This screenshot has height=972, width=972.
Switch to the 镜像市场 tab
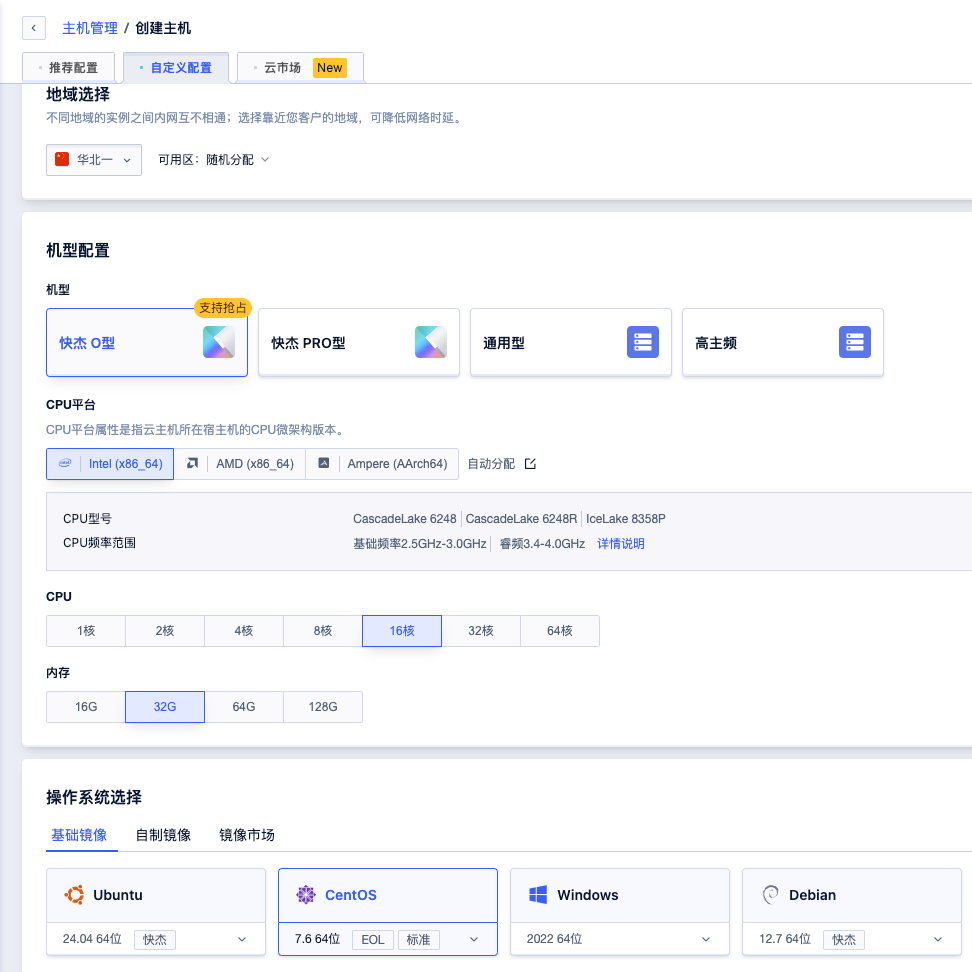pyautogui.click(x=247, y=835)
